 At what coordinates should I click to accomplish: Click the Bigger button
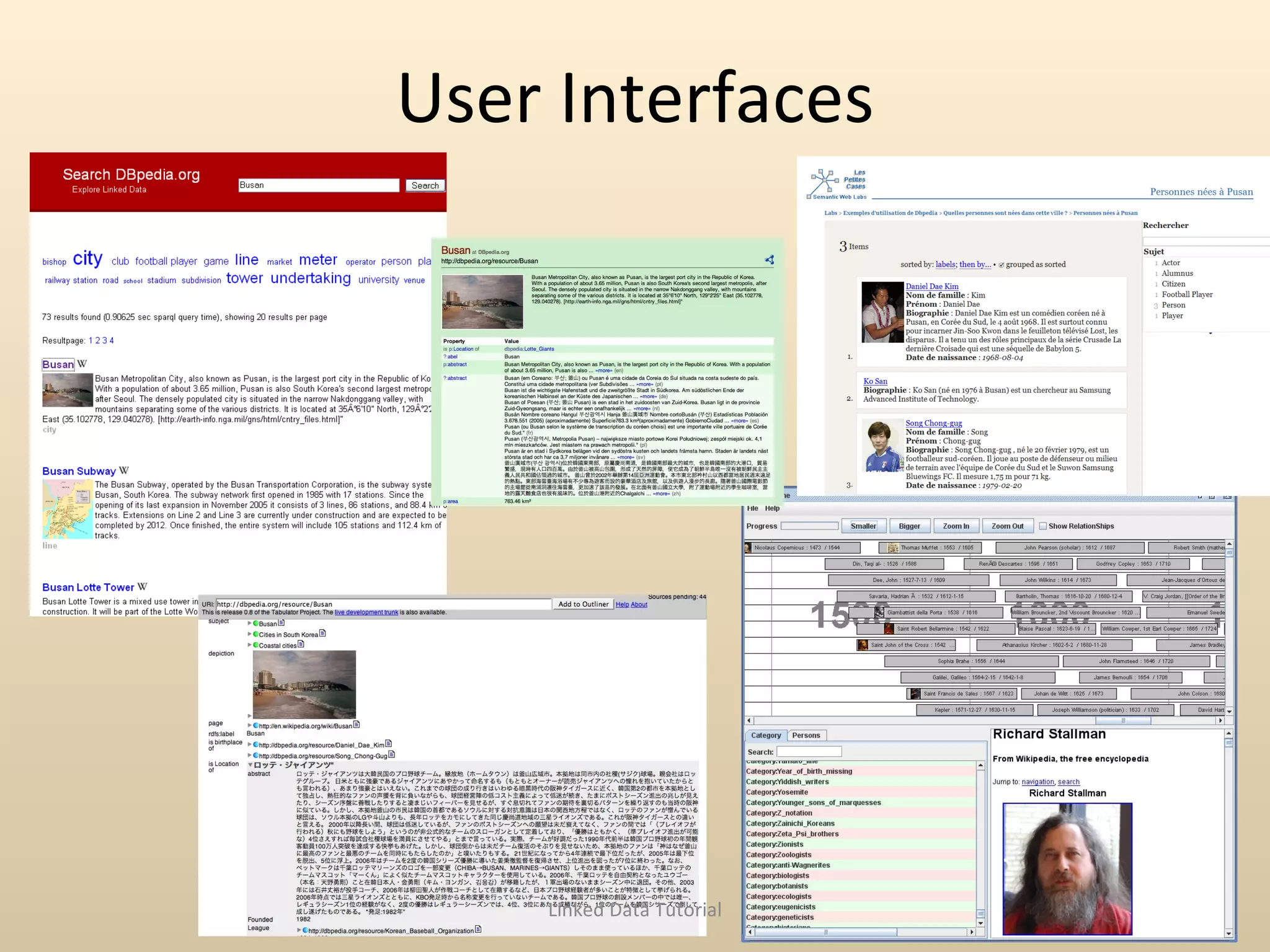pos(909,526)
